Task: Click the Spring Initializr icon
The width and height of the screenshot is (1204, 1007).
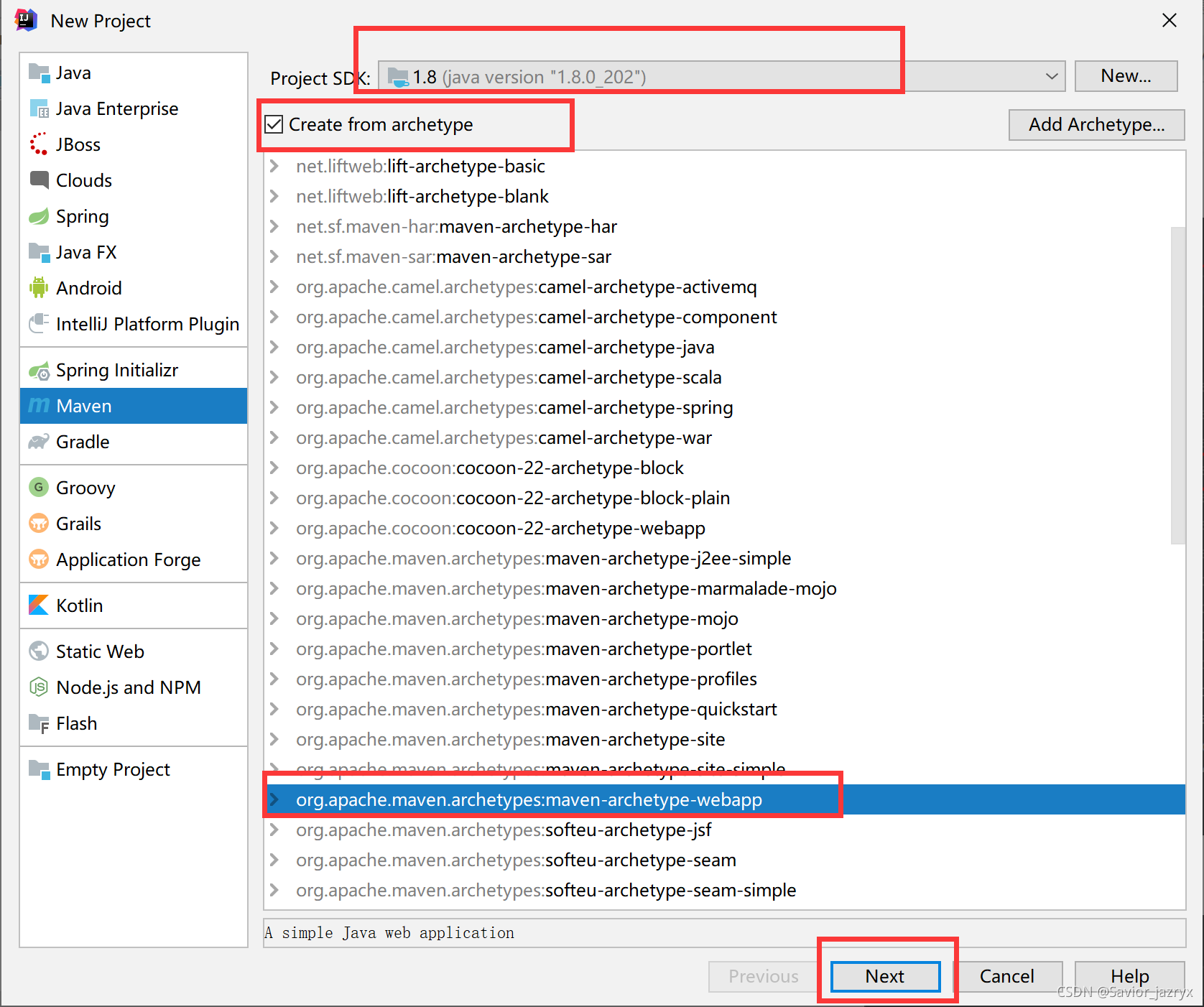Action: [39, 371]
